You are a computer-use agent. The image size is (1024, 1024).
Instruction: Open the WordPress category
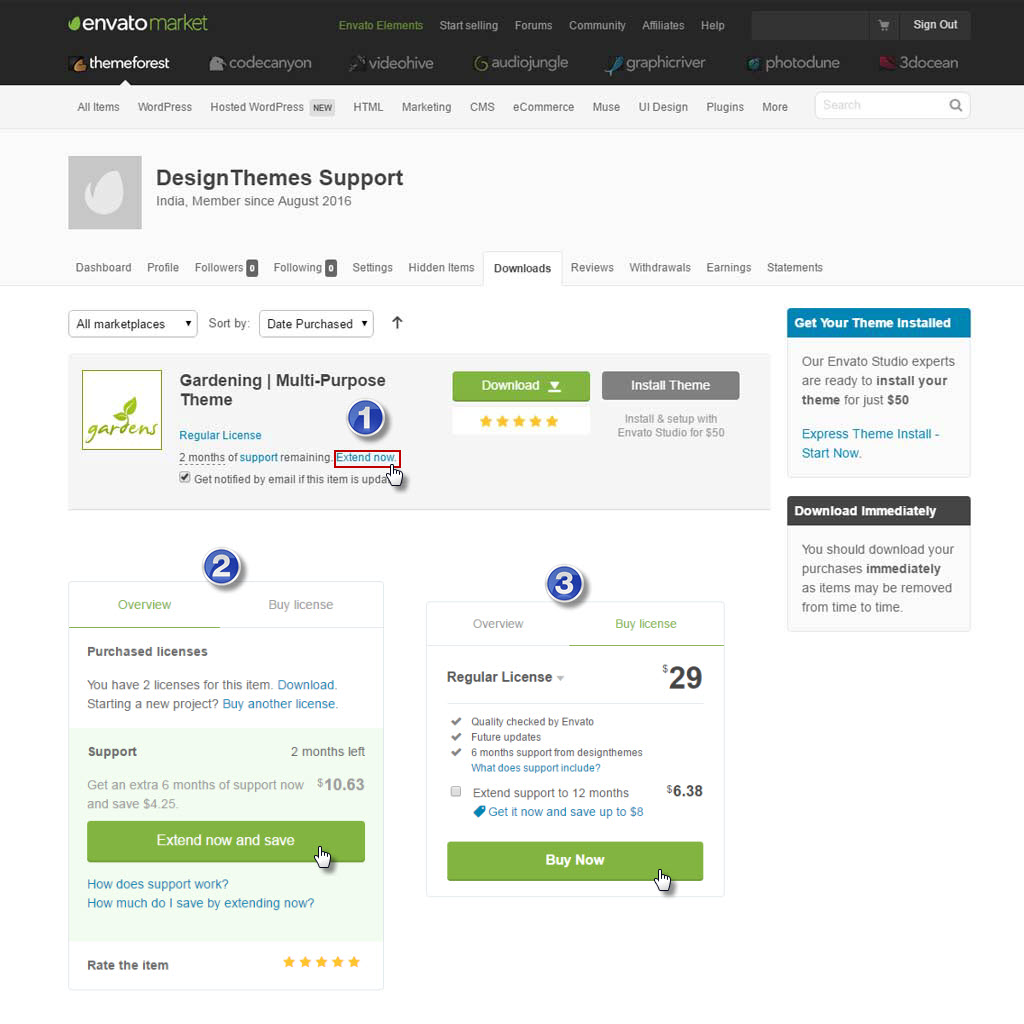click(x=165, y=107)
